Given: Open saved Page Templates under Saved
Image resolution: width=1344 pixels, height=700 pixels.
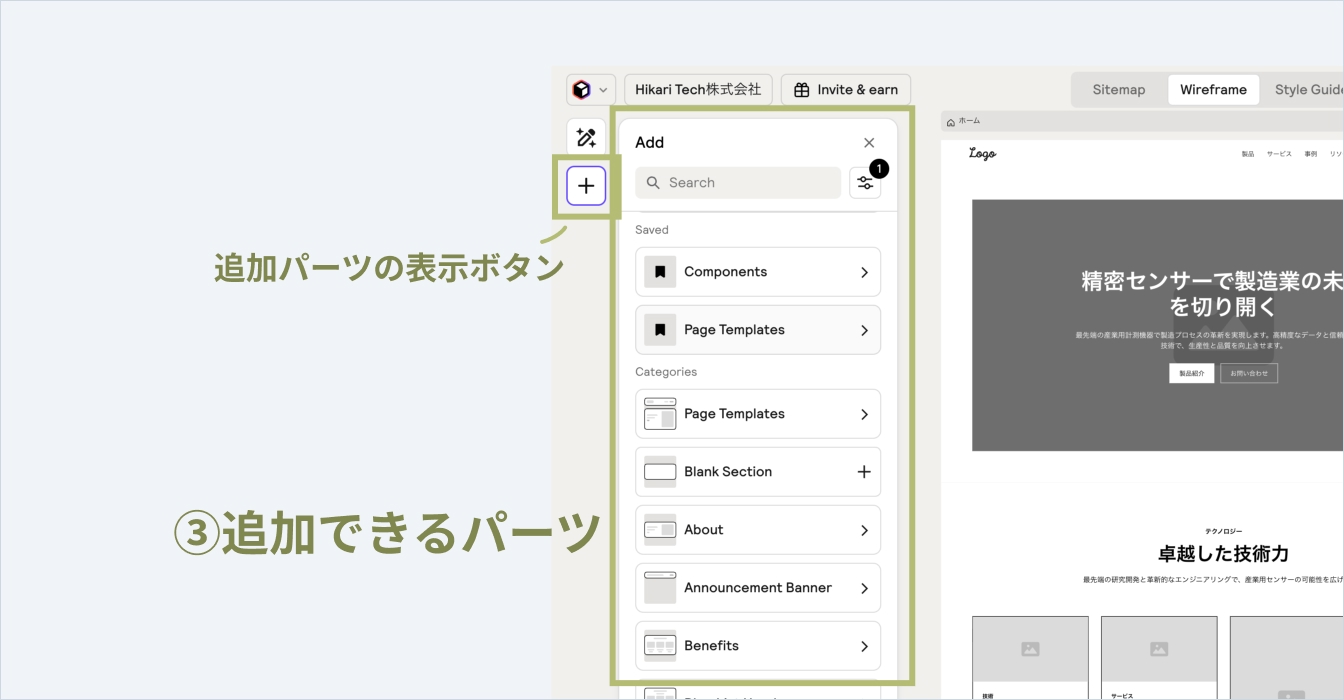Looking at the screenshot, I should (758, 330).
